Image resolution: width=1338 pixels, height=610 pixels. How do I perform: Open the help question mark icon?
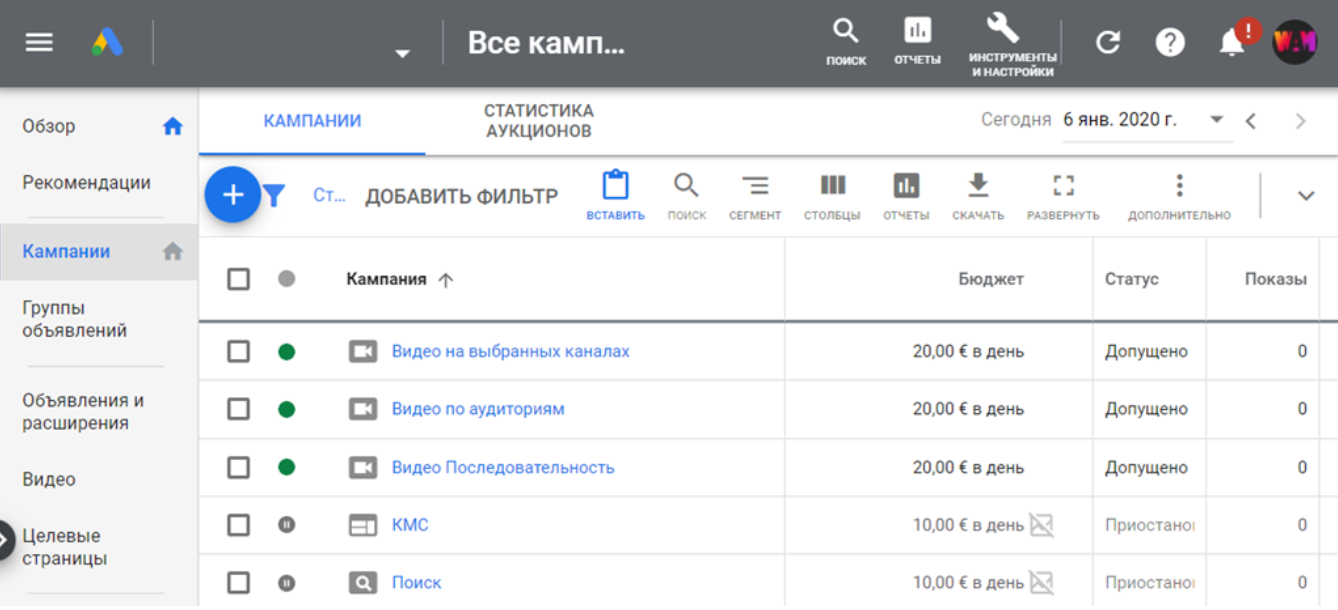point(1169,42)
